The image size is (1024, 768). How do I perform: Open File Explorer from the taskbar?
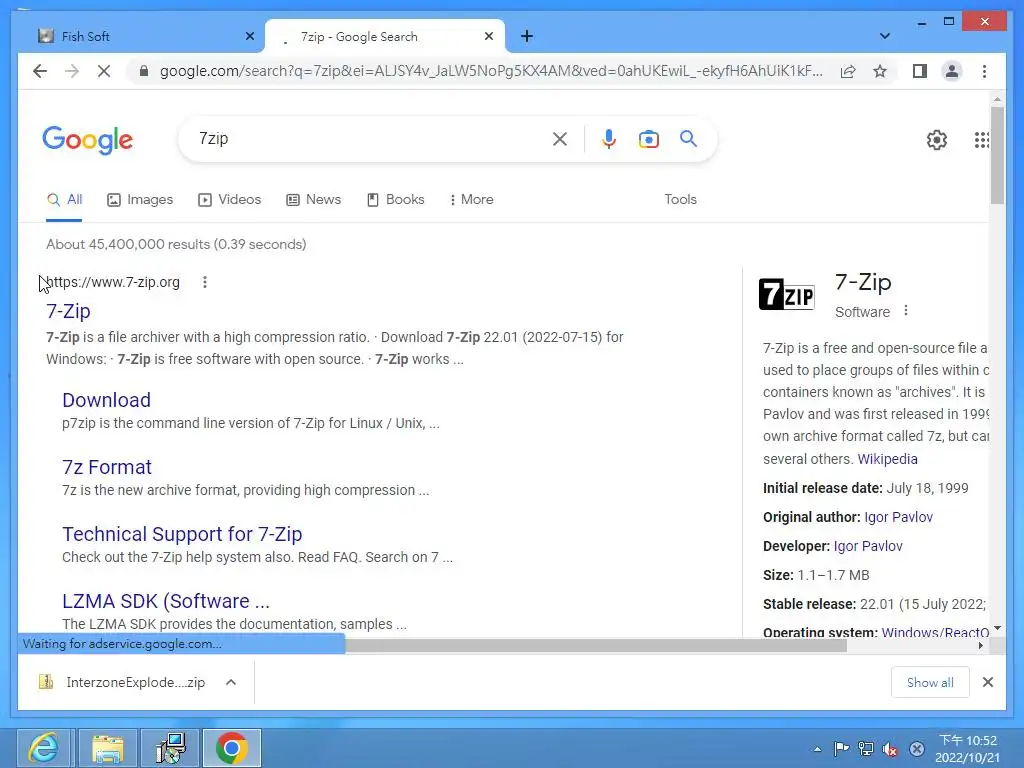(108, 748)
